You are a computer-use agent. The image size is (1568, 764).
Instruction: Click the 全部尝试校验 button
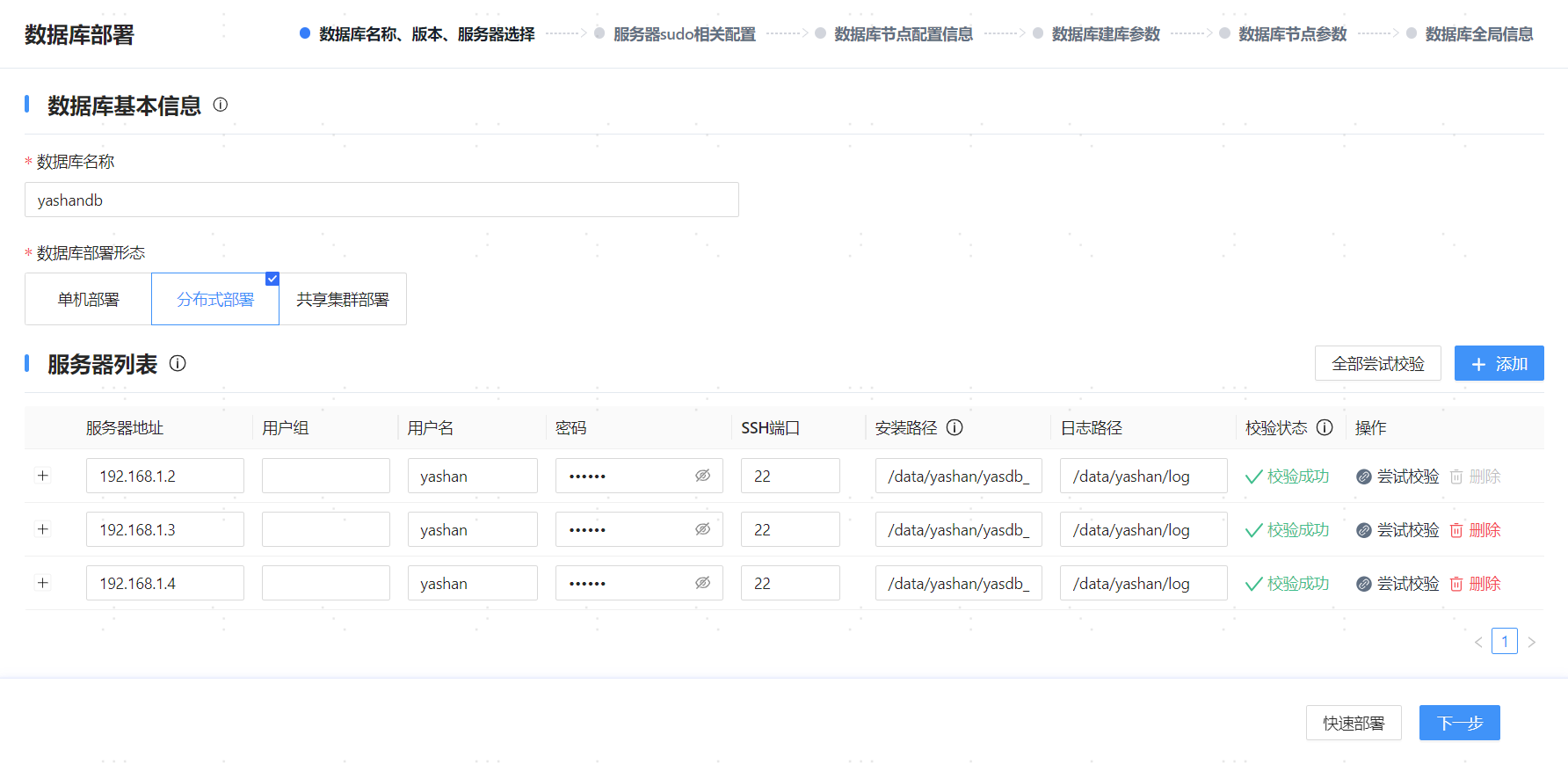click(x=1377, y=364)
